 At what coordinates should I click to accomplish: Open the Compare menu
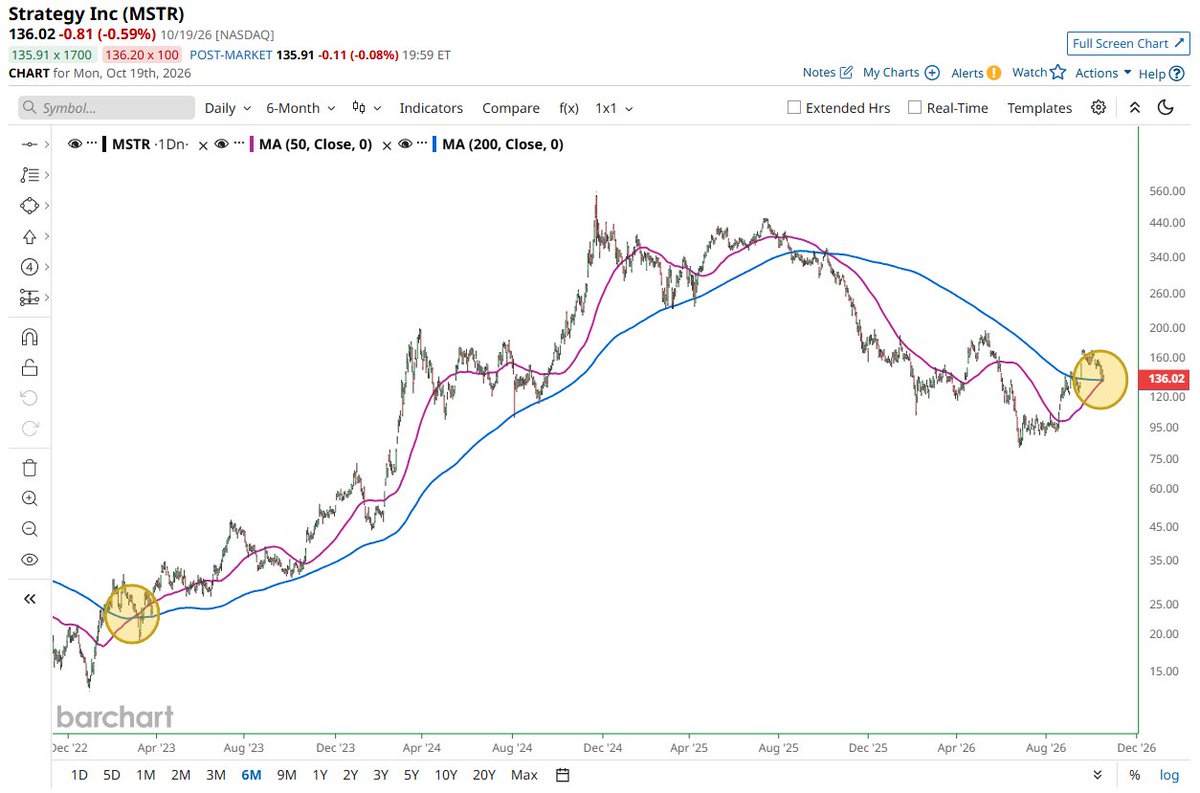click(511, 108)
